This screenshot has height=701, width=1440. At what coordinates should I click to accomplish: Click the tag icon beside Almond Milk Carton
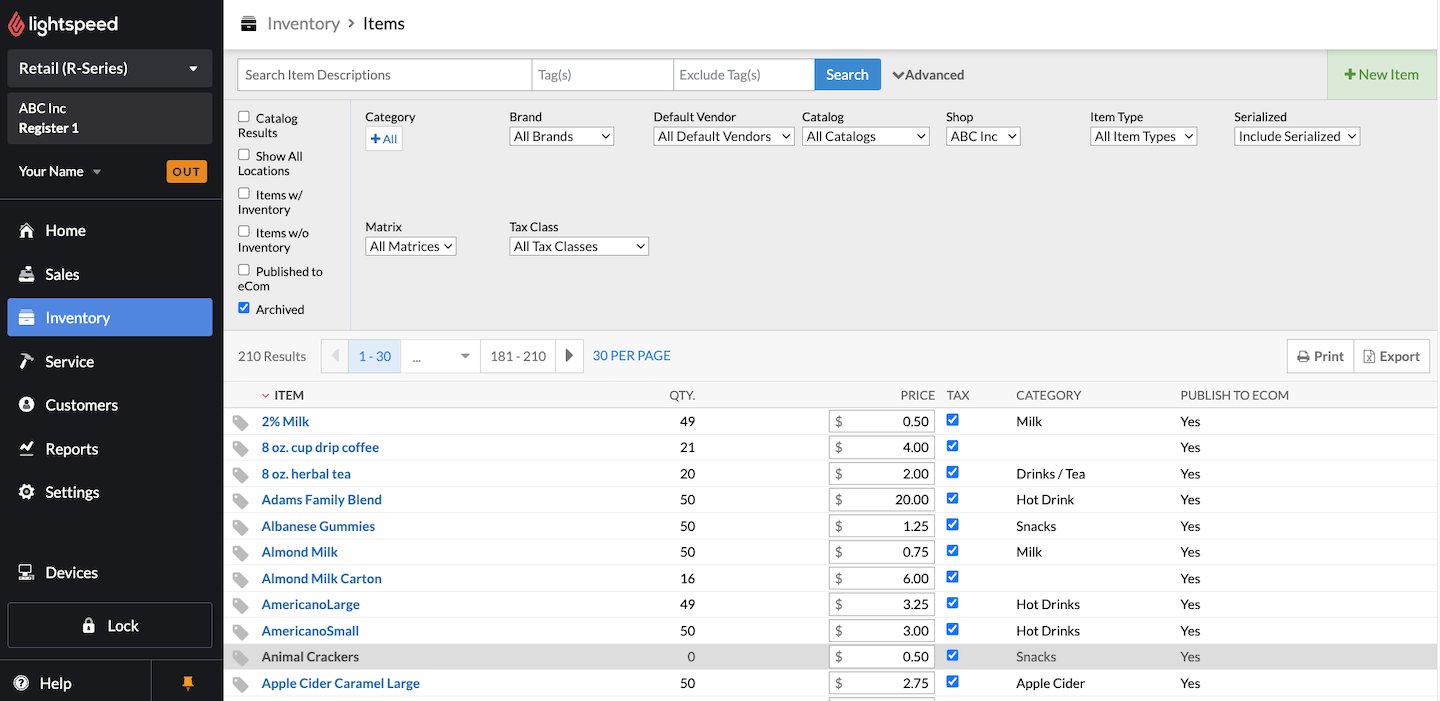240,580
